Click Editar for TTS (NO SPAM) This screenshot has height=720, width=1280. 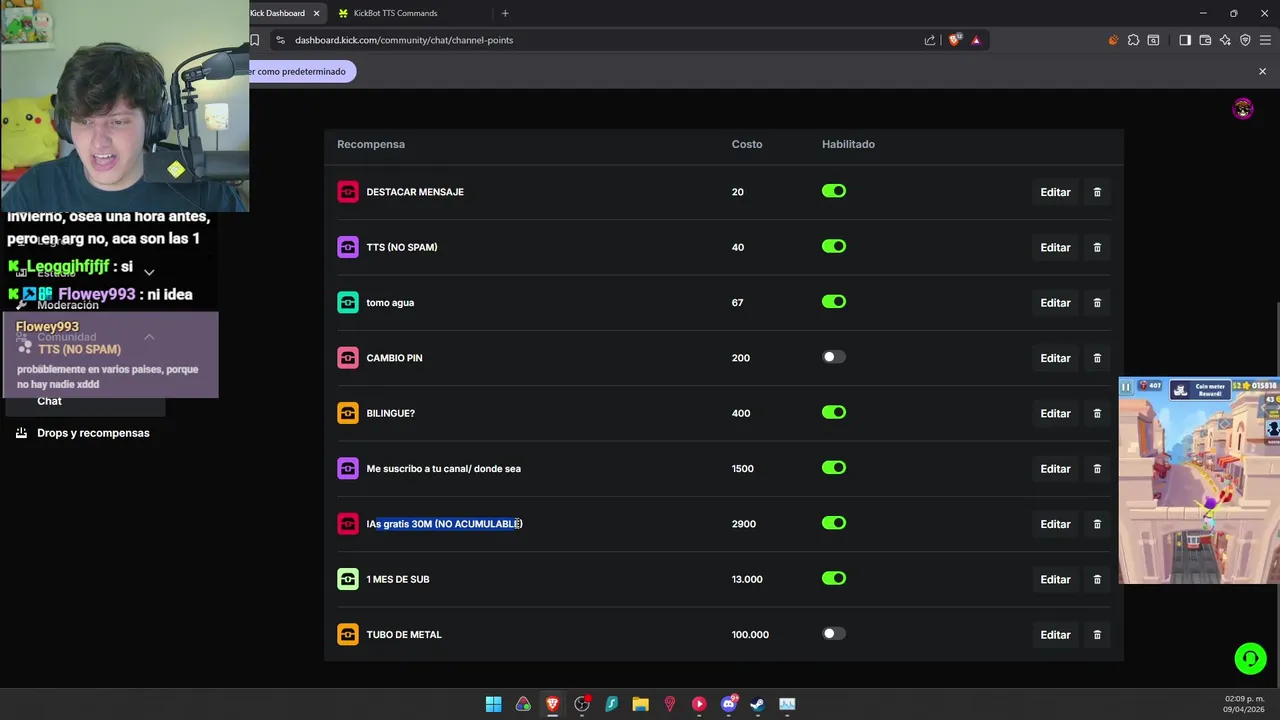(x=1055, y=247)
